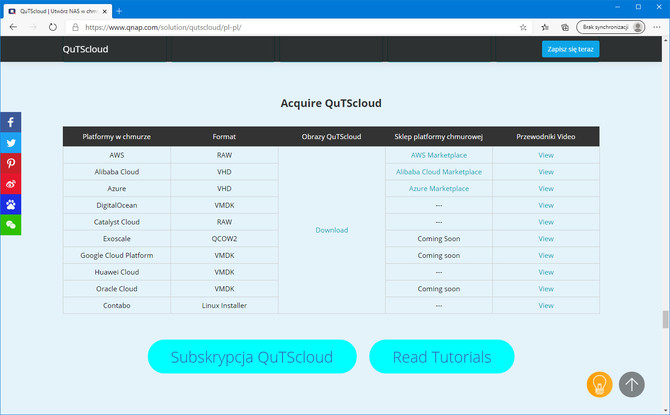This screenshot has width=670, height=415.
Task: Click the gray back-to-top arrow button
Action: pos(632,384)
